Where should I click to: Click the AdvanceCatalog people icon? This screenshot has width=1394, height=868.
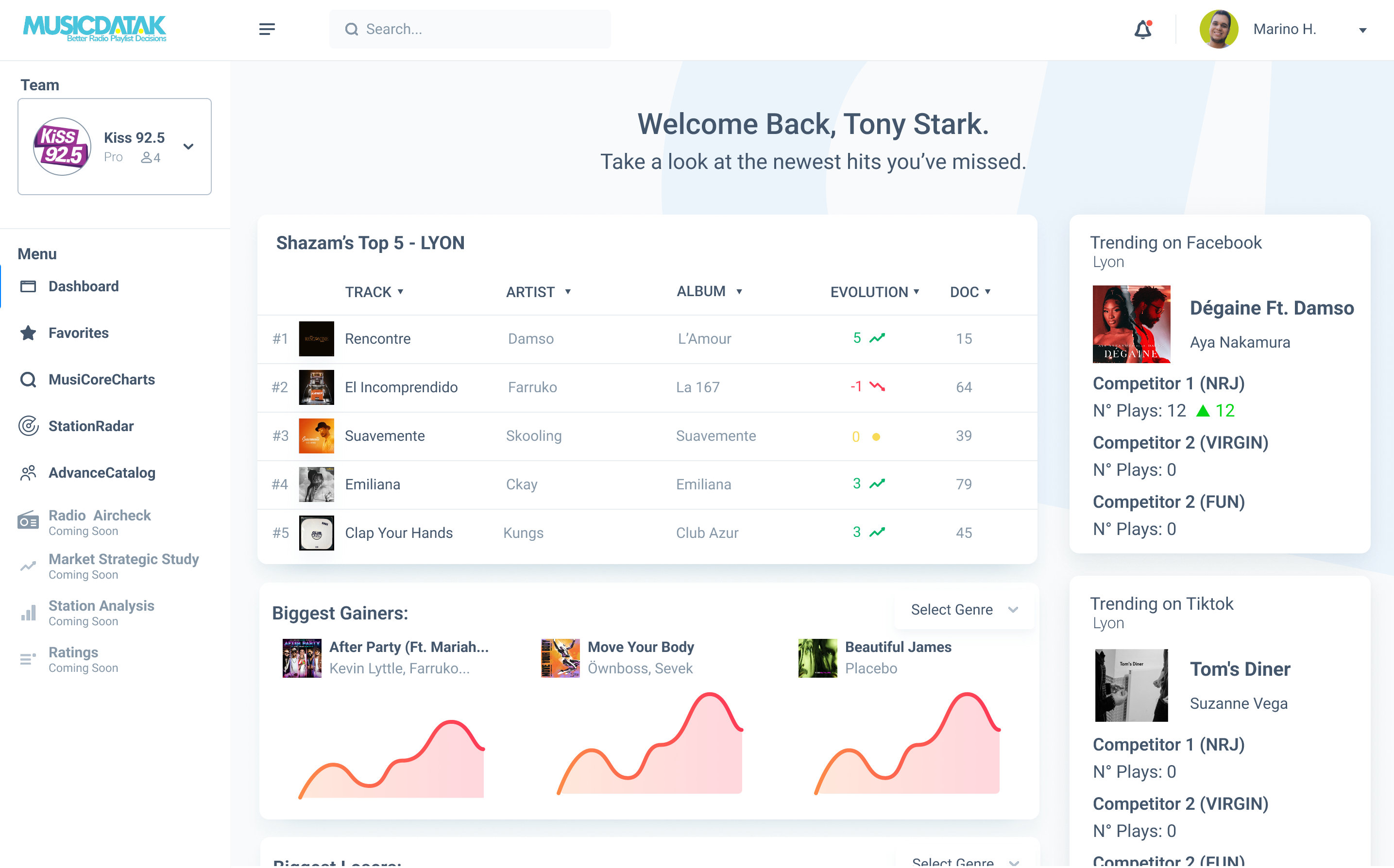click(28, 472)
